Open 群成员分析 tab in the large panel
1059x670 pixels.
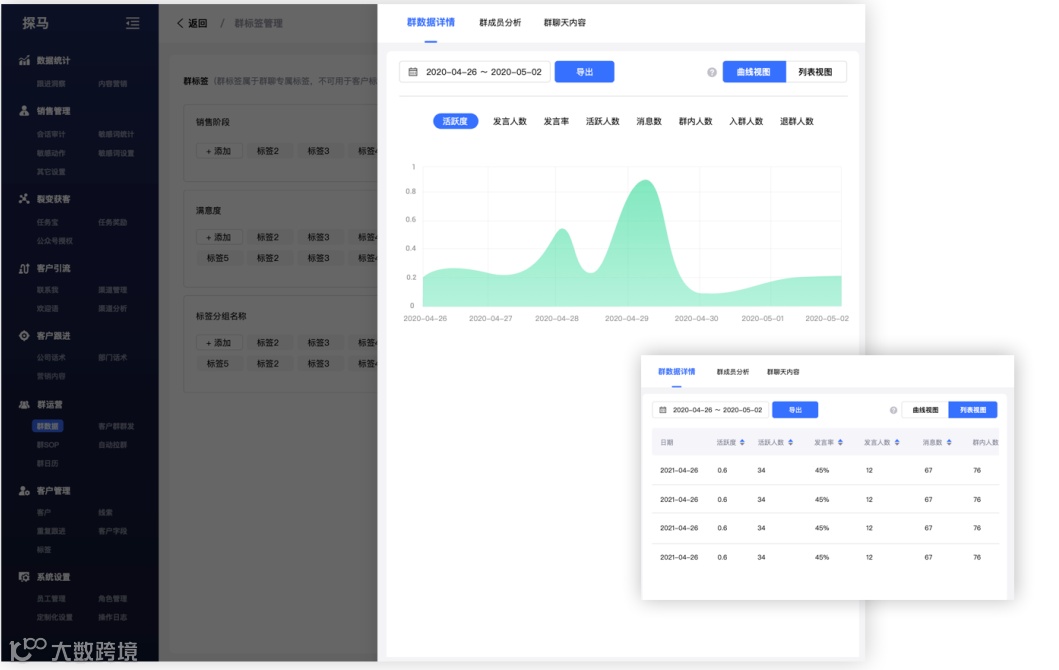coord(500,23)
